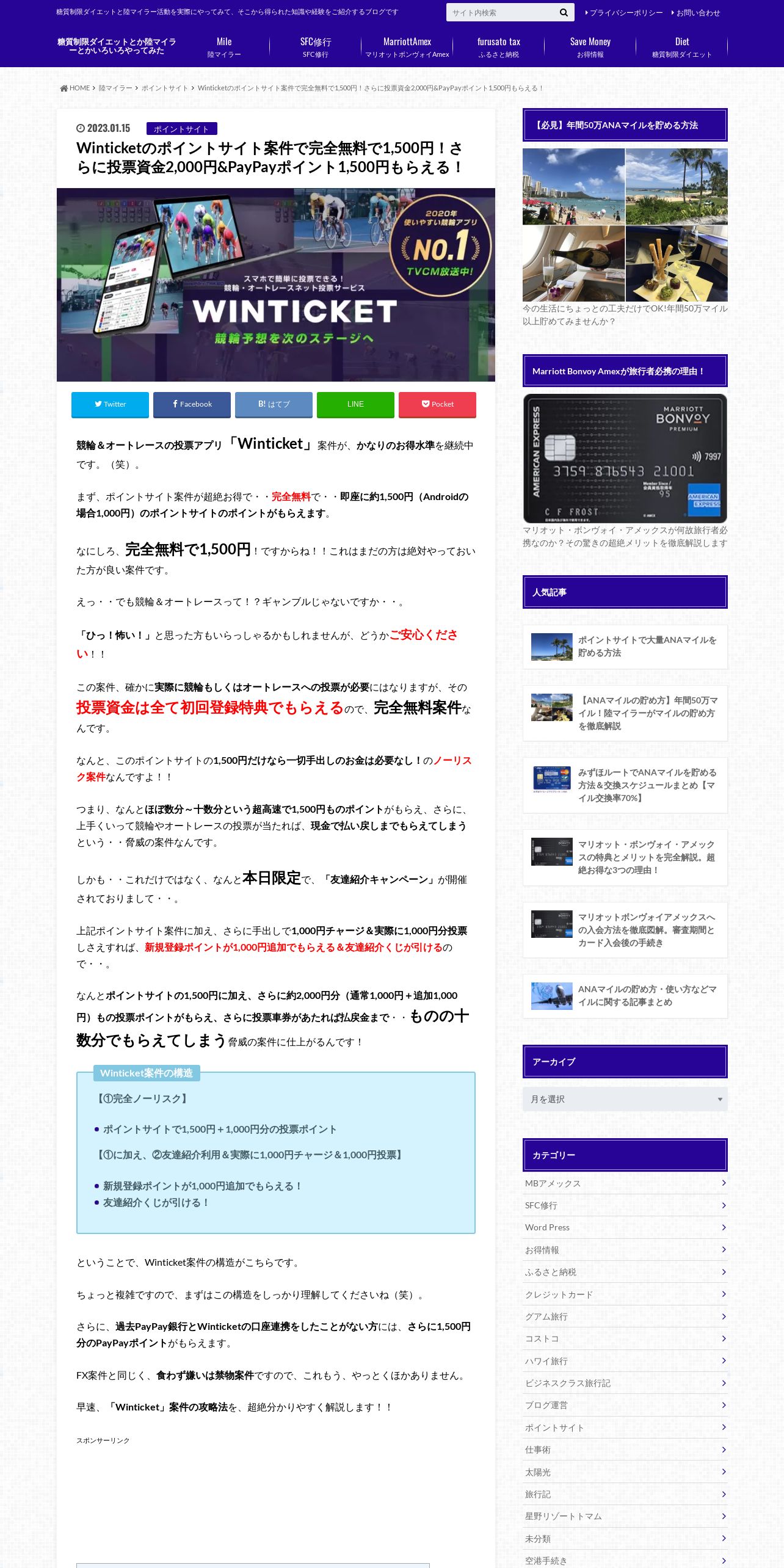This screenshot has width=784, height=1568.
Task: Open the MarriottAmex menu item
Action: (x=407, y=48)
